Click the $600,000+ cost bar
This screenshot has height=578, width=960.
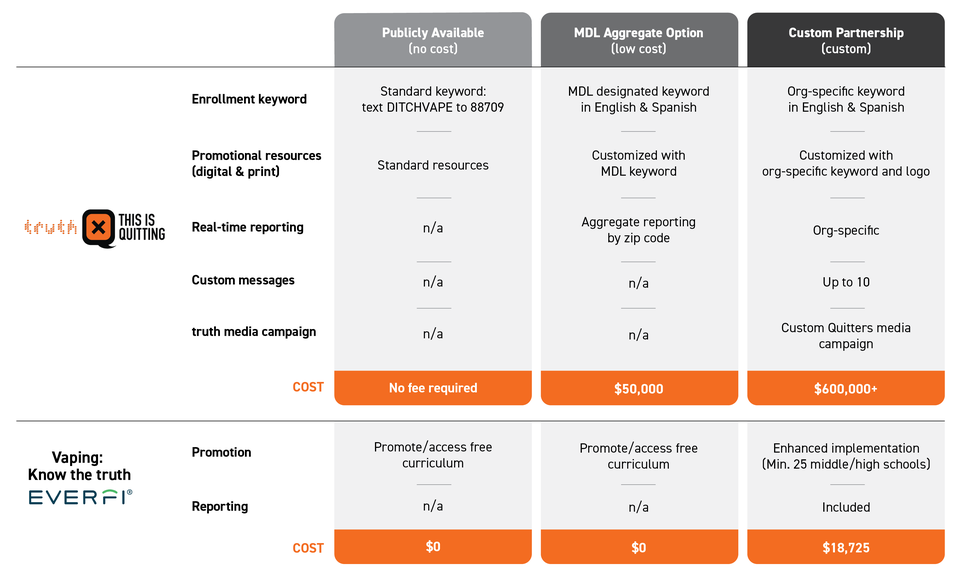(x=846, y=388)
